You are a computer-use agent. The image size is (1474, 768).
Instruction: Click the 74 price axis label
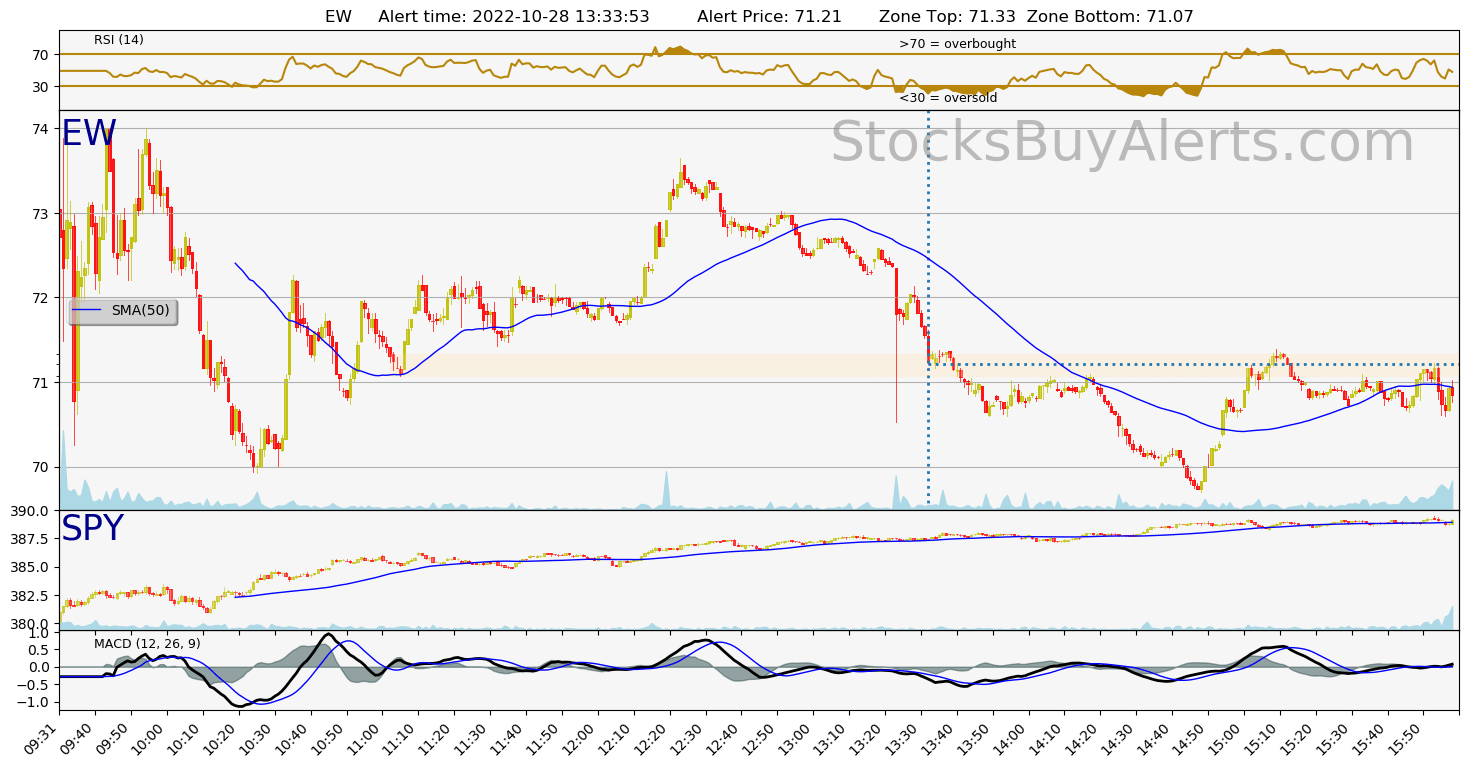tap(39, 129)
